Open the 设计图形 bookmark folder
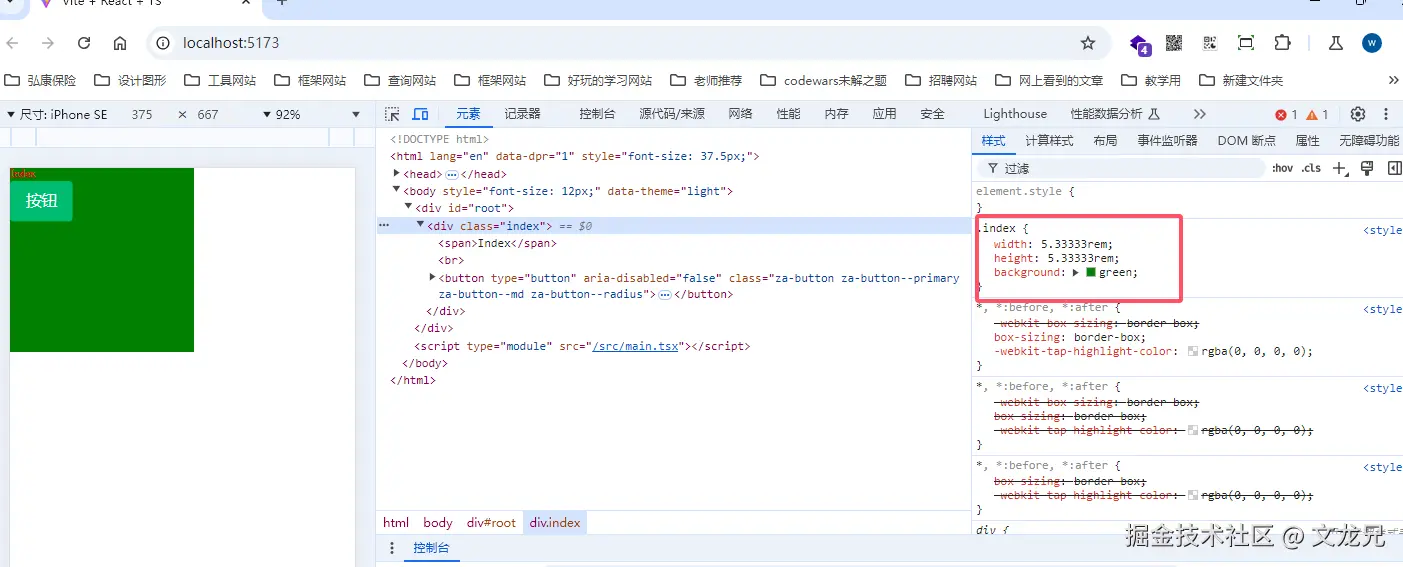 pyautogui.click(x=130, y=80)
